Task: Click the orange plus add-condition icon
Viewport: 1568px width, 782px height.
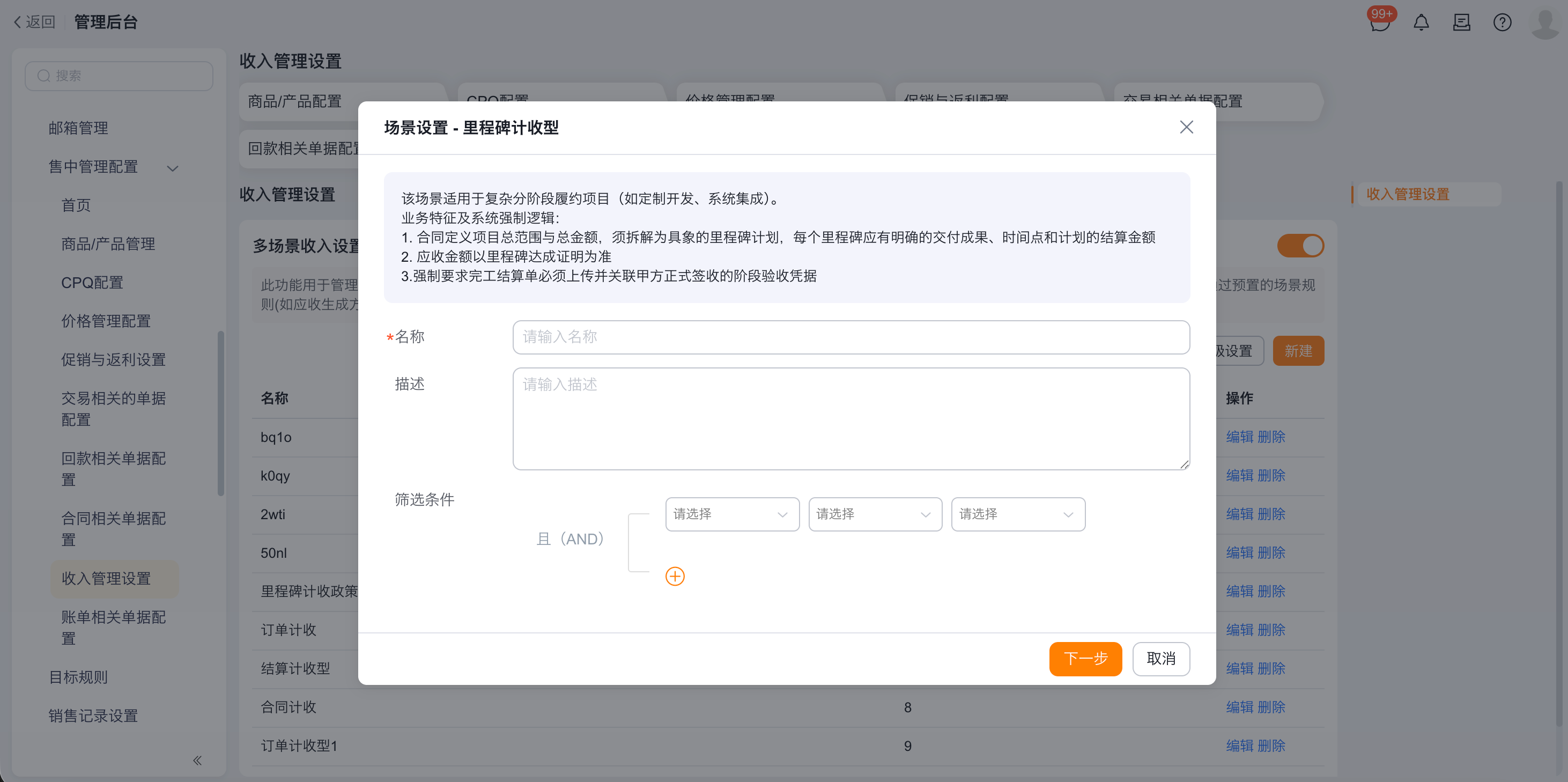Action: pos(675,576)
